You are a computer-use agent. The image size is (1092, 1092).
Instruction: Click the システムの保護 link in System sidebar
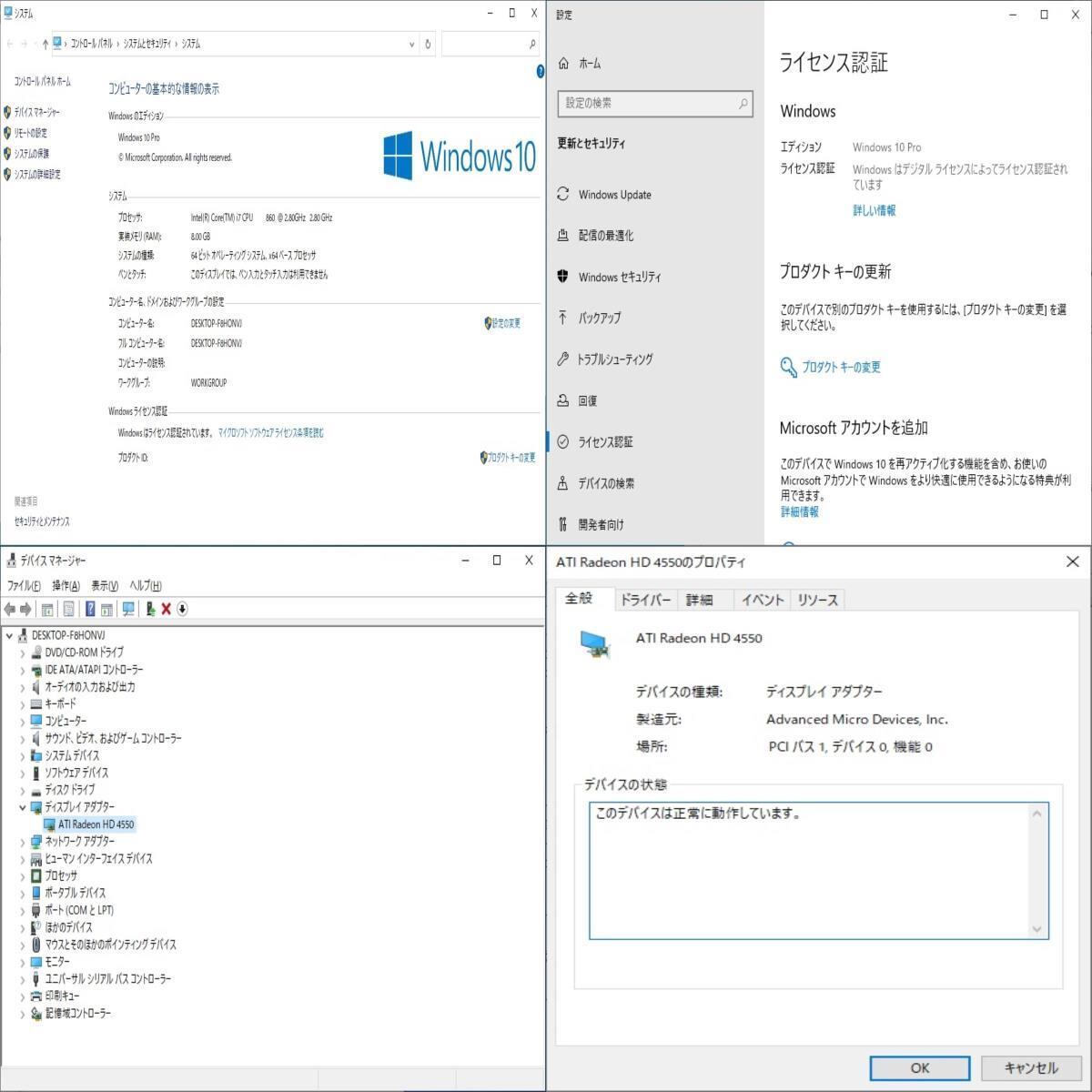click(x=32, y=154)
